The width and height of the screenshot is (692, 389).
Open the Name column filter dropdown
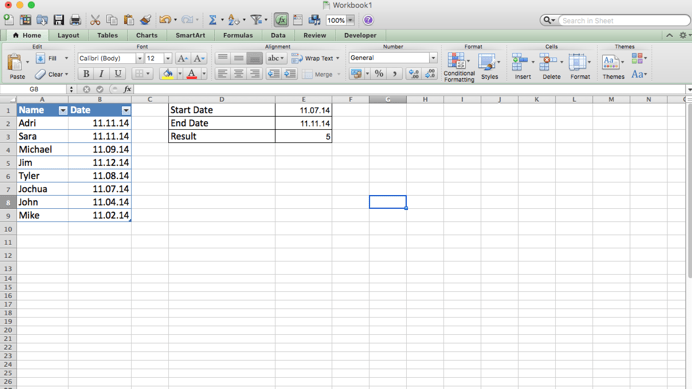tap(63, 110)
